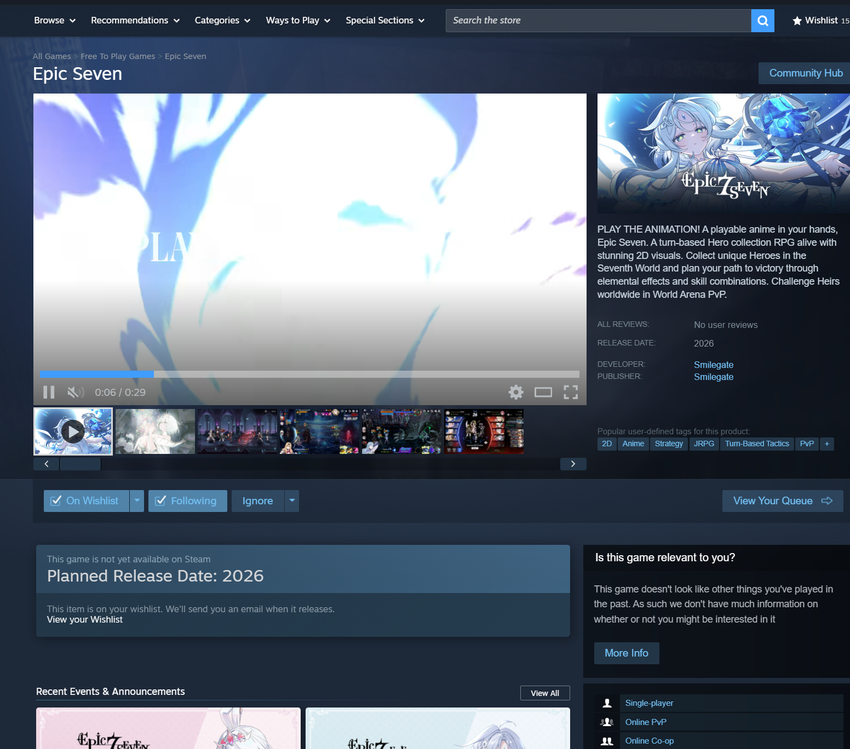Expand the Browse menu
Viewport: 850px width, 749px height.
point(55,21)
